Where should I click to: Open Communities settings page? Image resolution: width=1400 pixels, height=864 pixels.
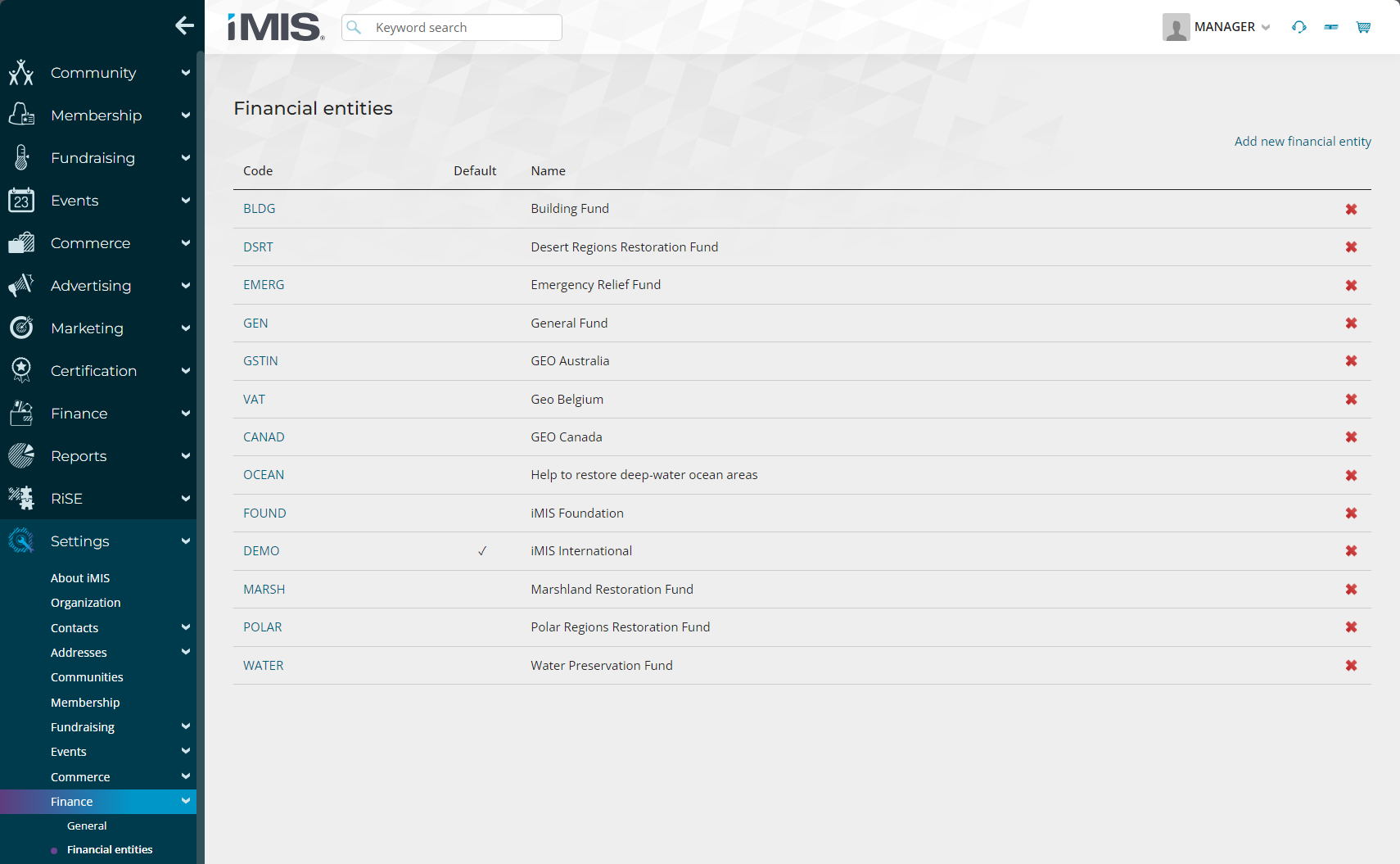point(87,677)
